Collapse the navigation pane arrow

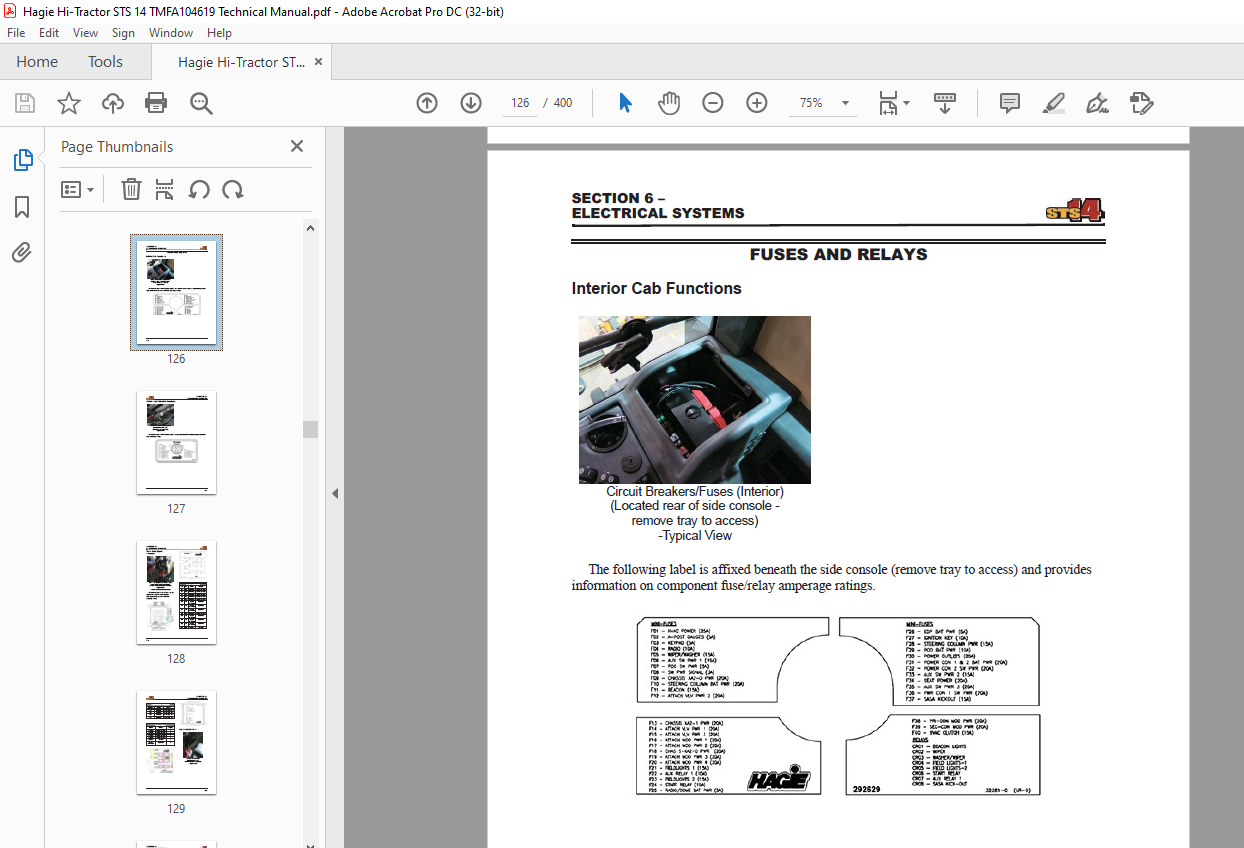click(335, 493)
